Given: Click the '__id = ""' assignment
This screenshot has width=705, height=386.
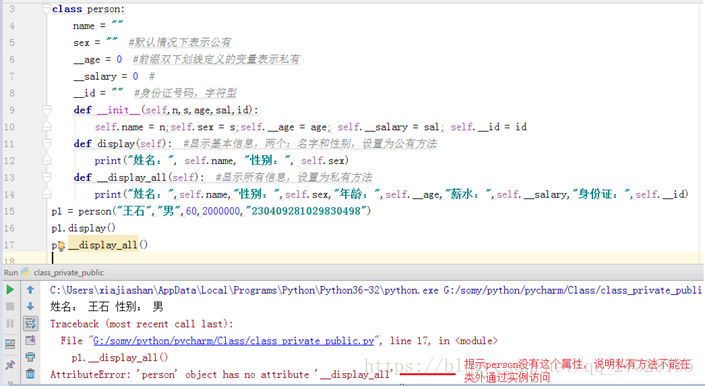Looking at the screenshot, I should tap(98, 93).
